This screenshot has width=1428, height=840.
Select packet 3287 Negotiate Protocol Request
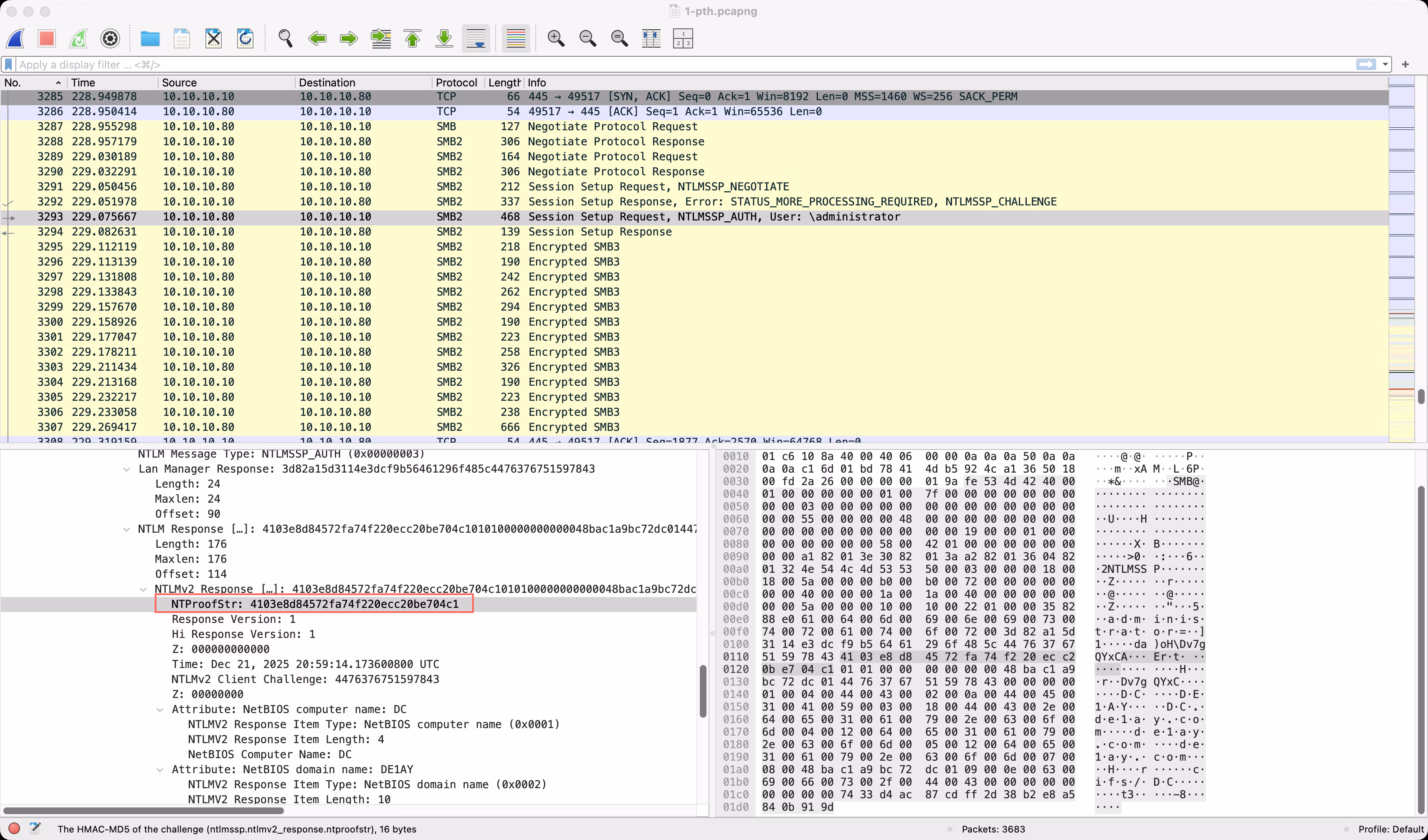click(x=694, y=127)
